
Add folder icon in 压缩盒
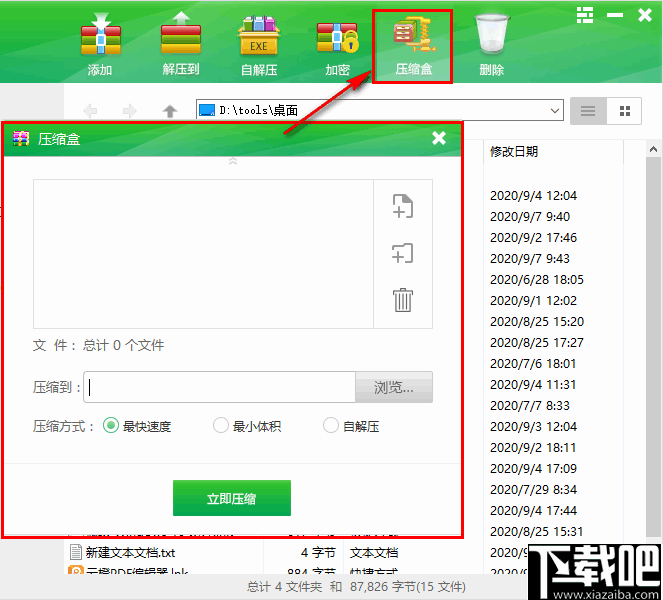coord(403,253)
